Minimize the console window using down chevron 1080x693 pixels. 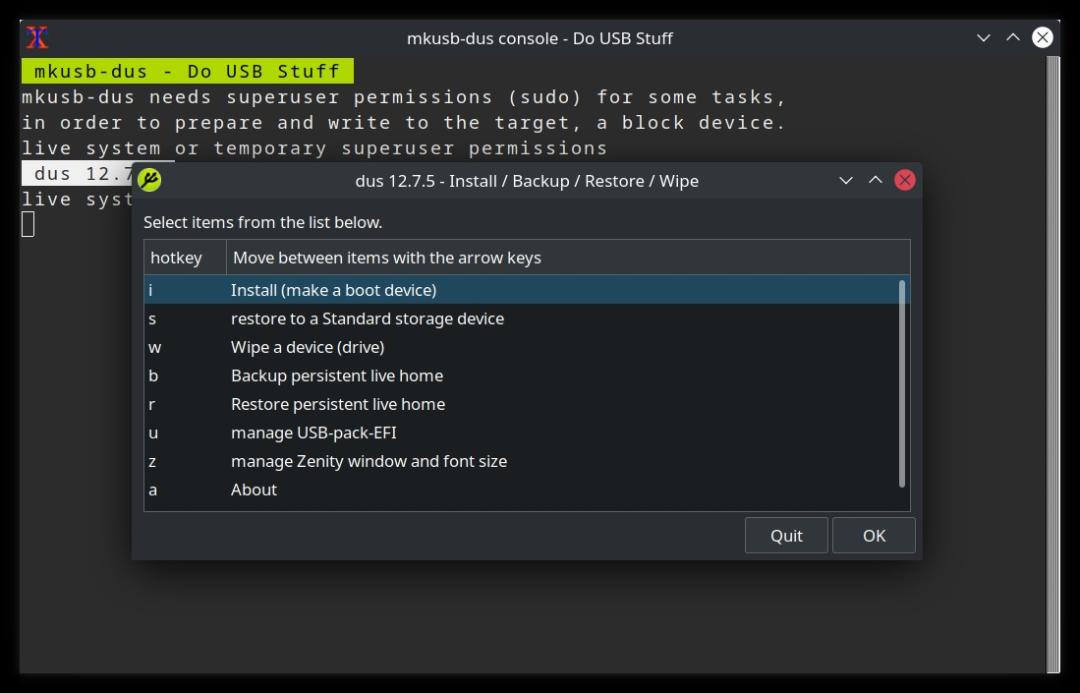(983, 37)
